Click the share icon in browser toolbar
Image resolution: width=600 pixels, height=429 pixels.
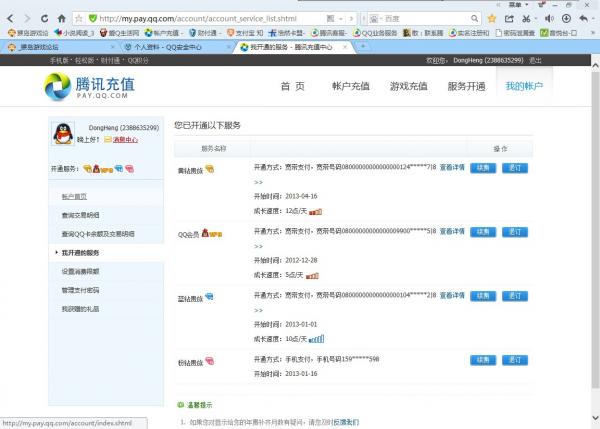coord(509,18)
